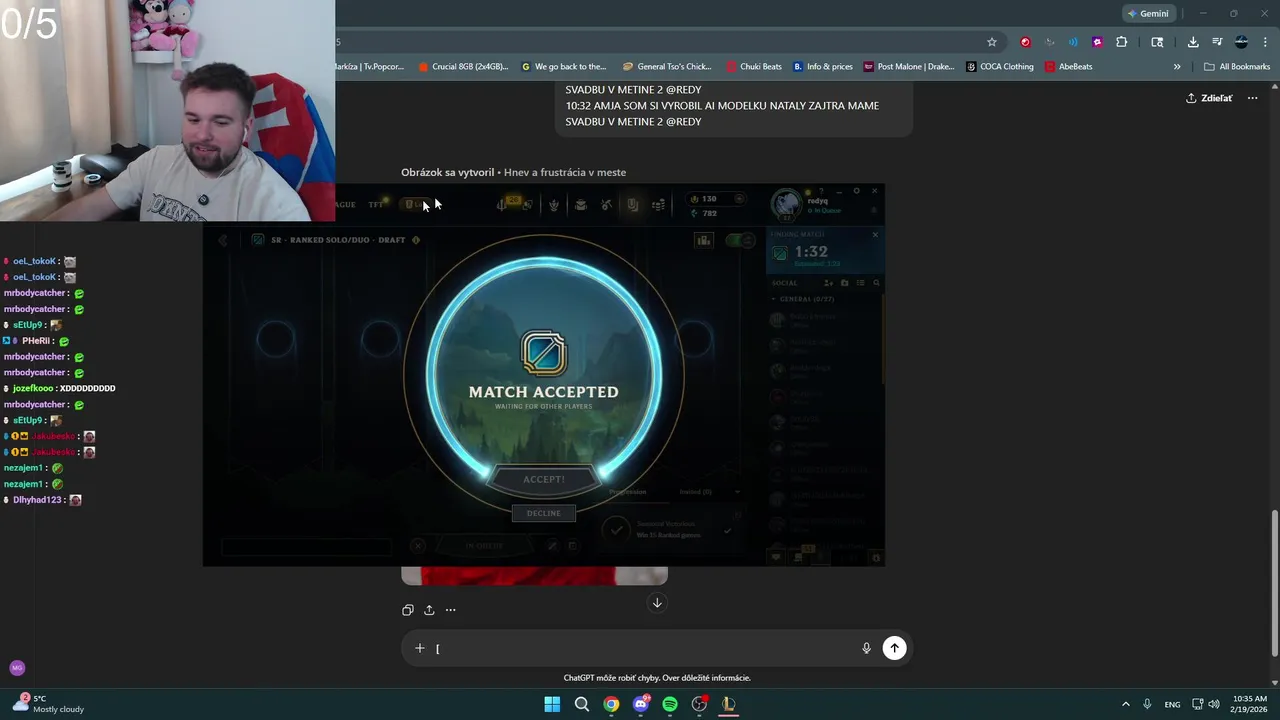Open Spotify from the taskbar
This screenshot has height=720, width=1280.
[670, 704]
